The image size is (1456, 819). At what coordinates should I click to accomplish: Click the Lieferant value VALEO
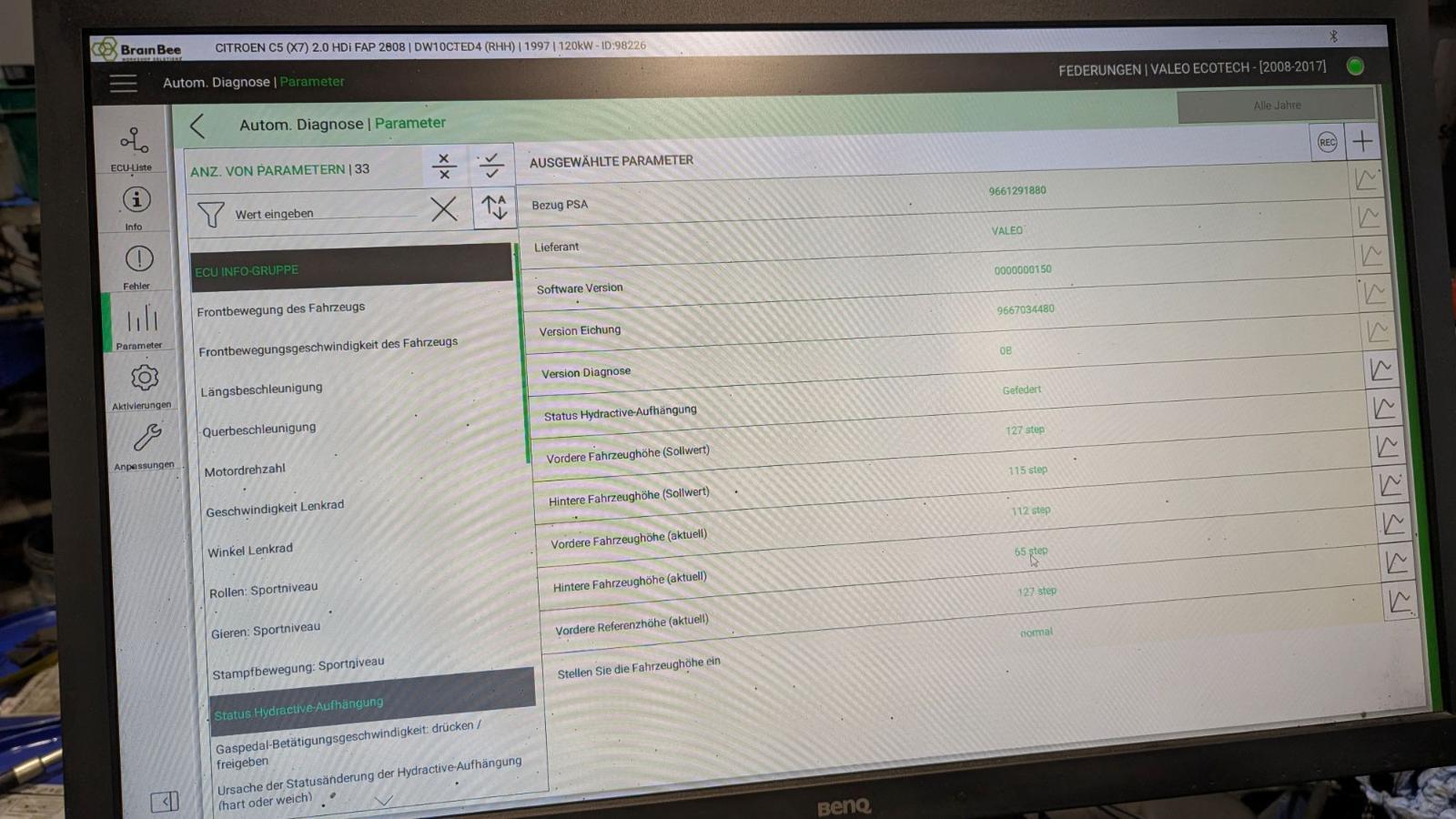pos(1007,230)
